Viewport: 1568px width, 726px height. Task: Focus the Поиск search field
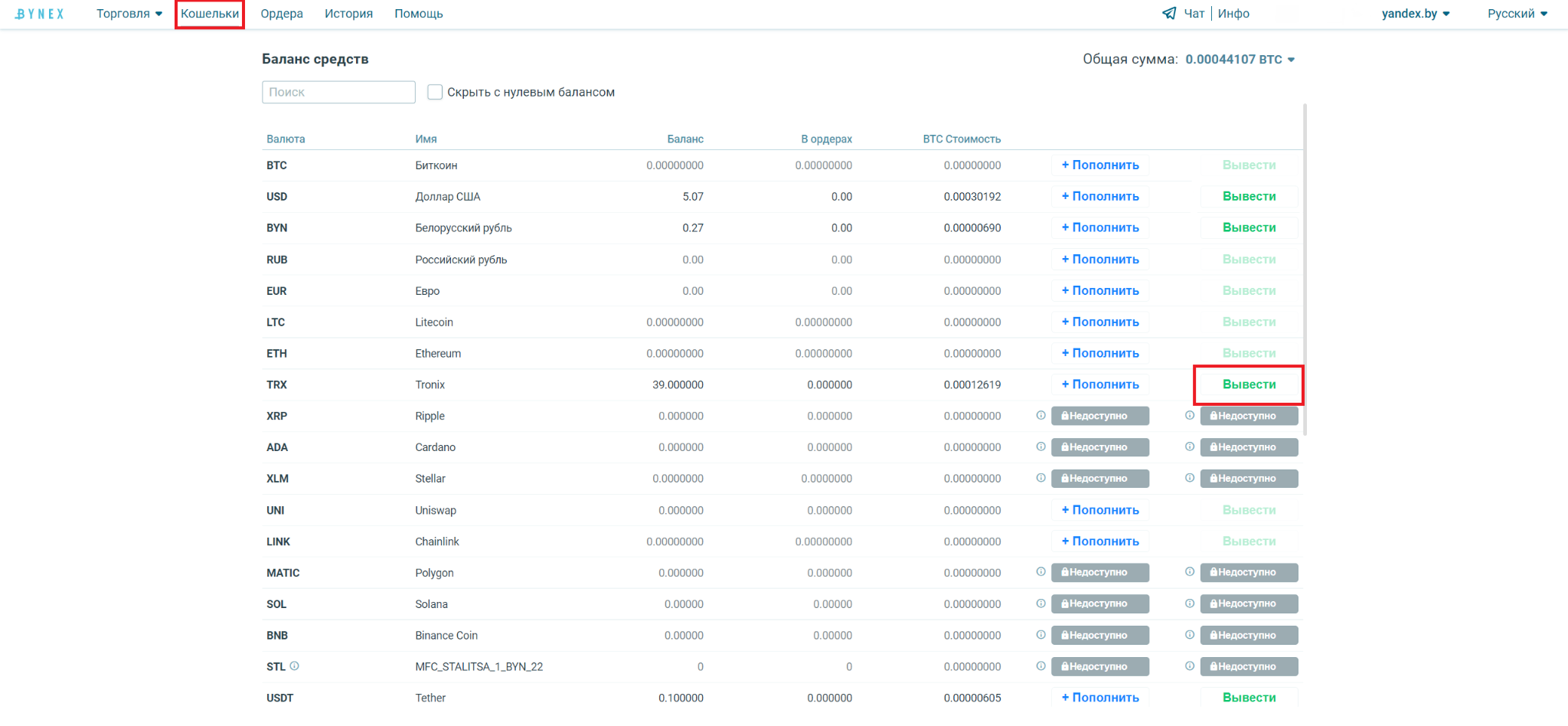(x=338, y=92)
